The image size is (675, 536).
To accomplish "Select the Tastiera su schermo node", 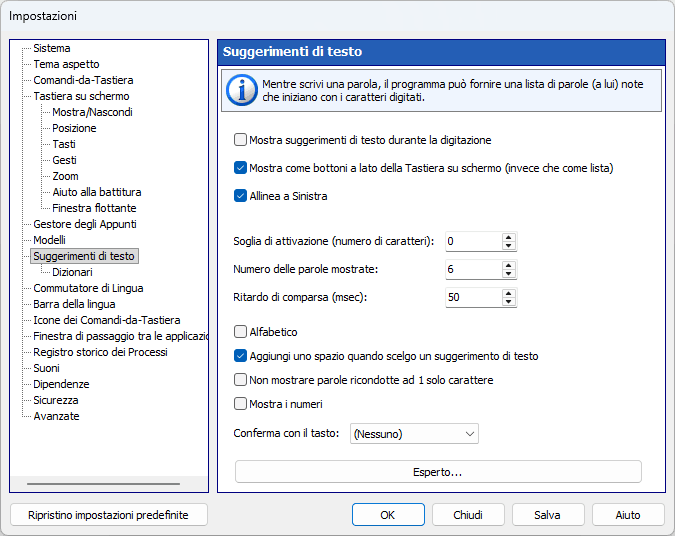I will (81, 96).
